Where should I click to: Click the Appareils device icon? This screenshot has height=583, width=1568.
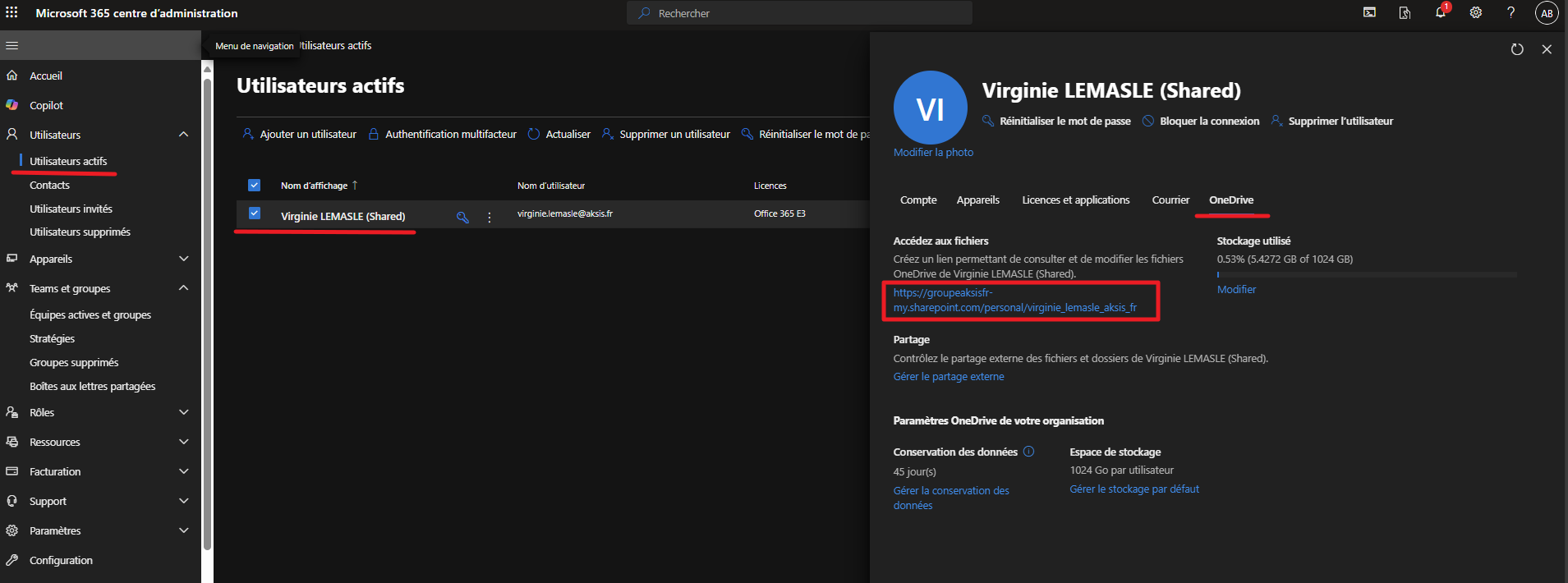(11, 259)
